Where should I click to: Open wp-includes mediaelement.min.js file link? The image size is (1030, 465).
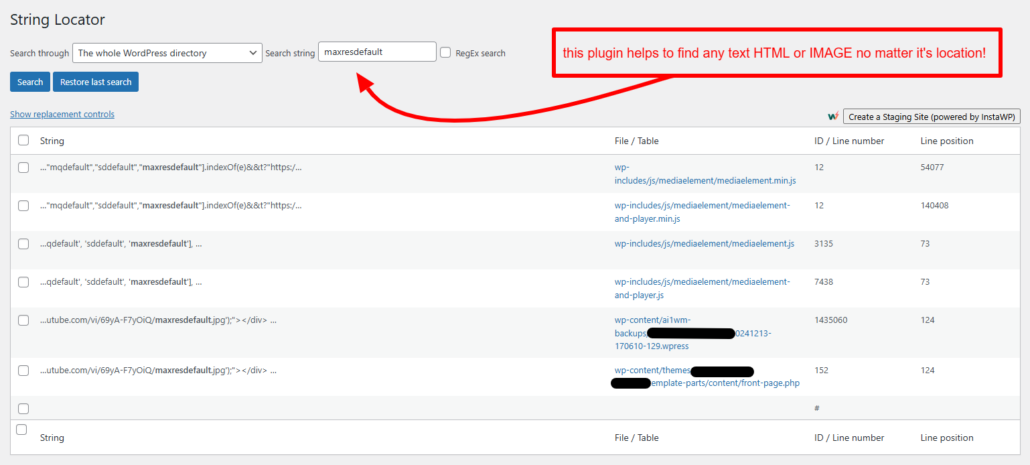point(705,173)
